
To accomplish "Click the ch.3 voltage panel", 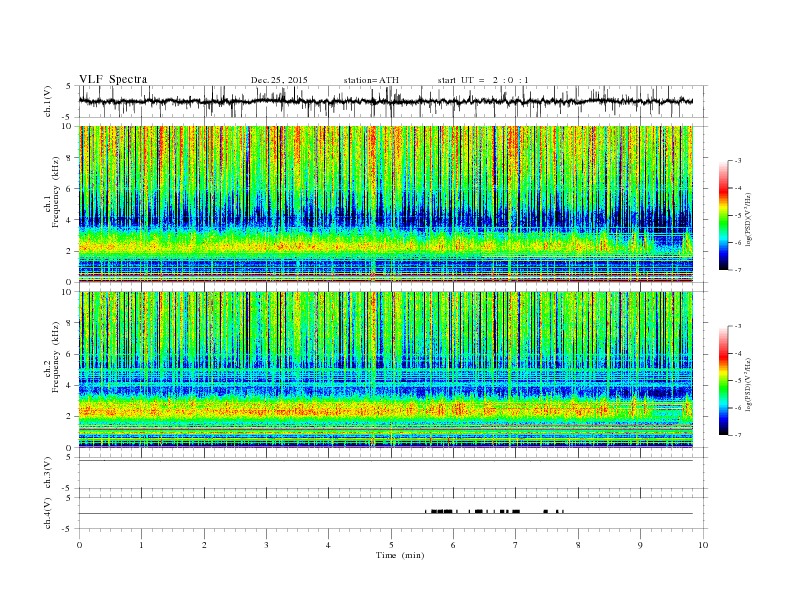I will 393,473.
